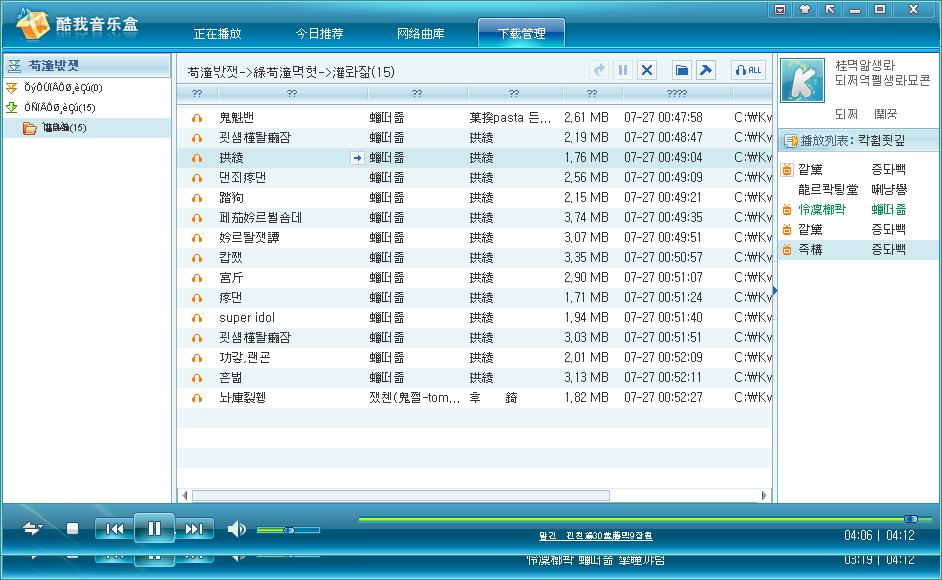Open the play mode dropdown

[32, 528]
